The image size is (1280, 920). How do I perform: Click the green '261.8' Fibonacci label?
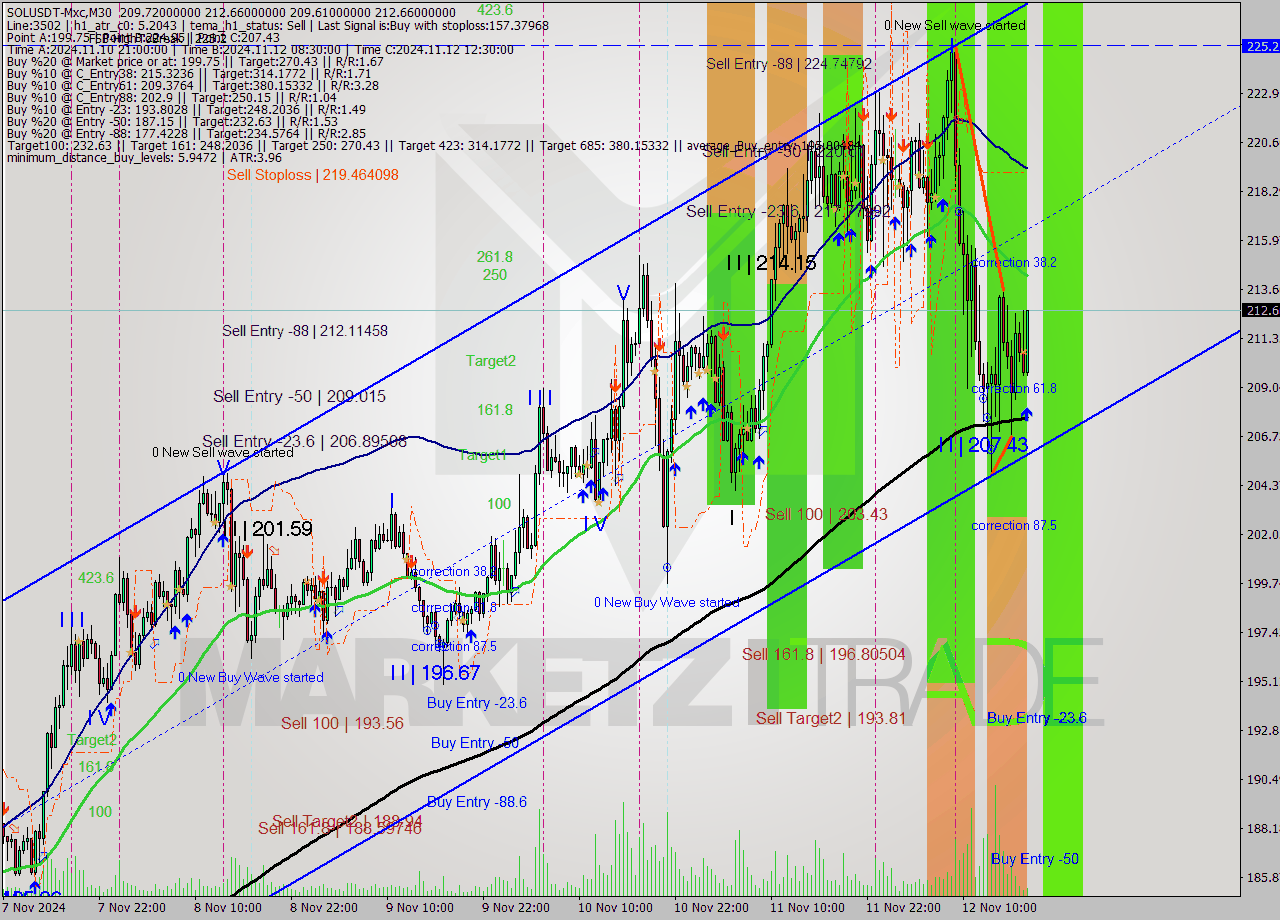(494, 257)
